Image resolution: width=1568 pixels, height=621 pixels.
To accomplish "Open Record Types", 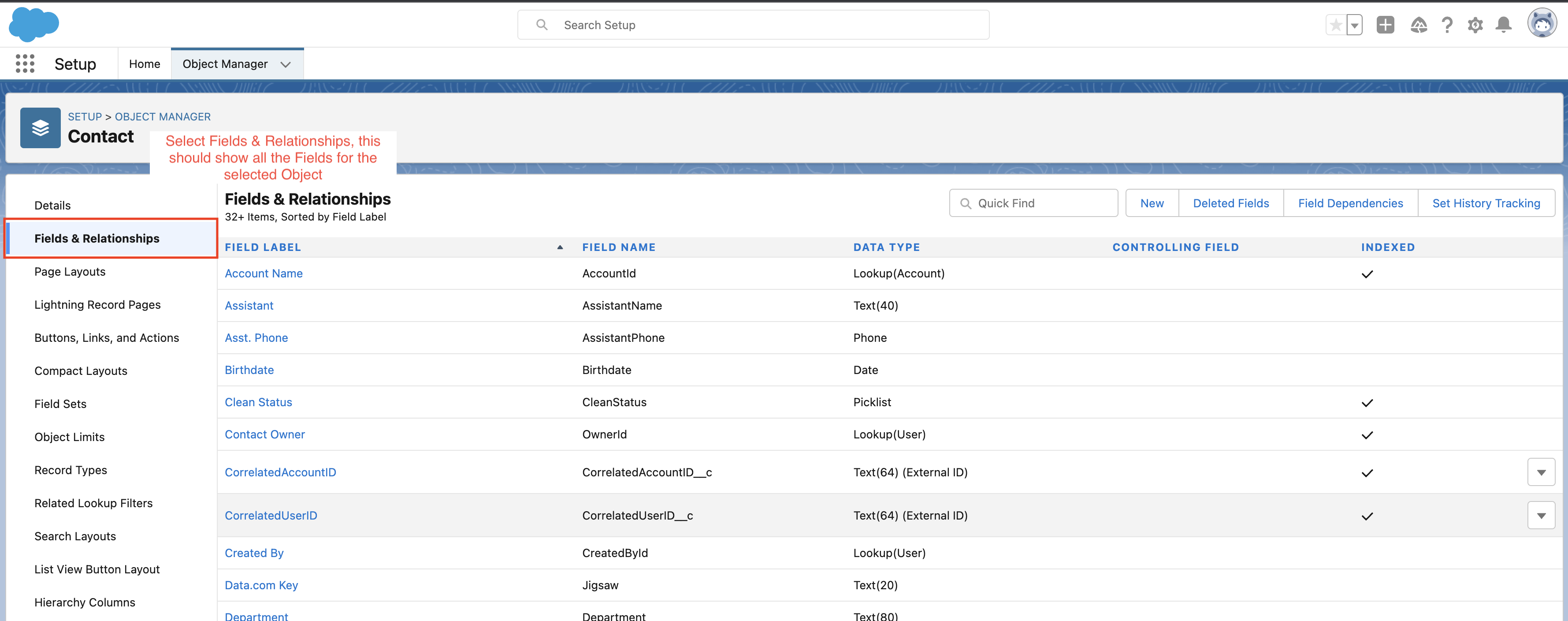I will click(71, 470).
